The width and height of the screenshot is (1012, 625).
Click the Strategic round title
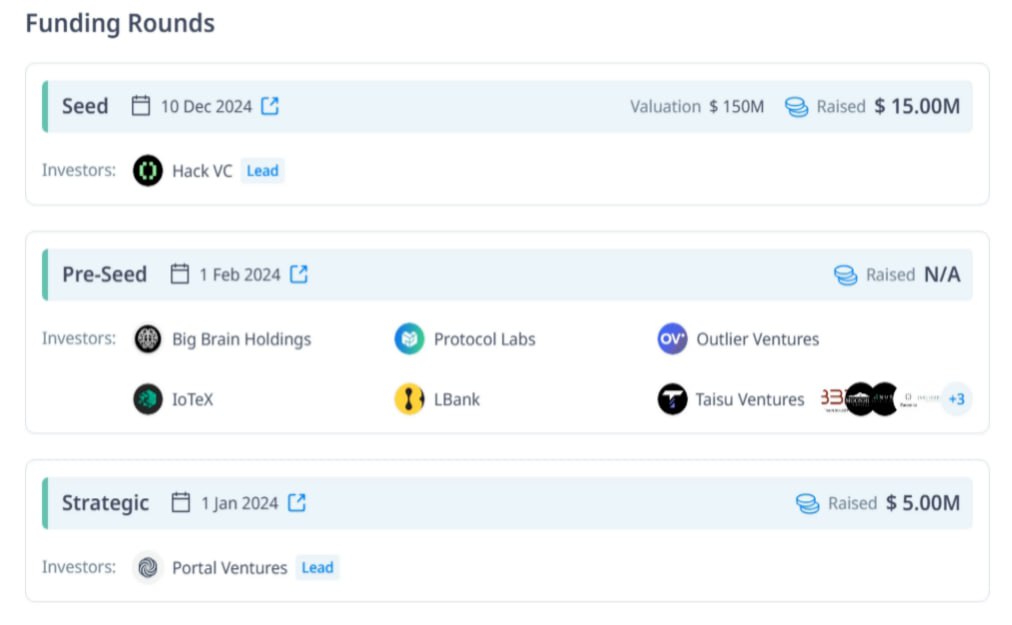[105, 503]
